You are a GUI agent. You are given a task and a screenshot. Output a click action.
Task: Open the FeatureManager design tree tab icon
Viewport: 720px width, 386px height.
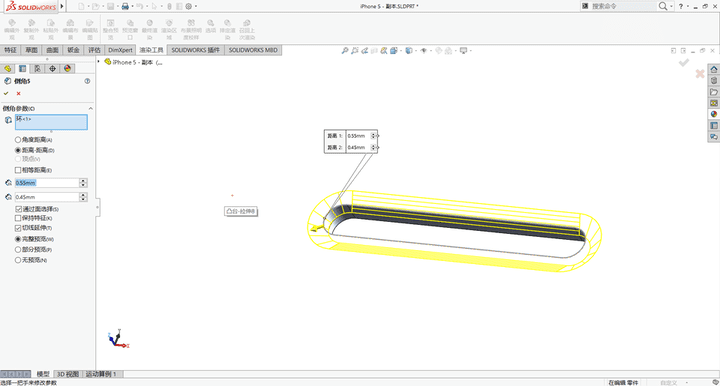pos(7,68)
